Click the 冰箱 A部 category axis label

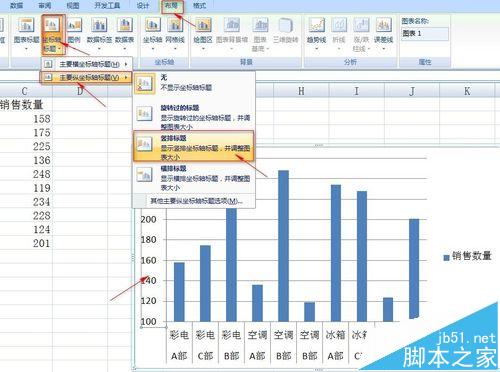pyautogui.click(x=336, y=345)
